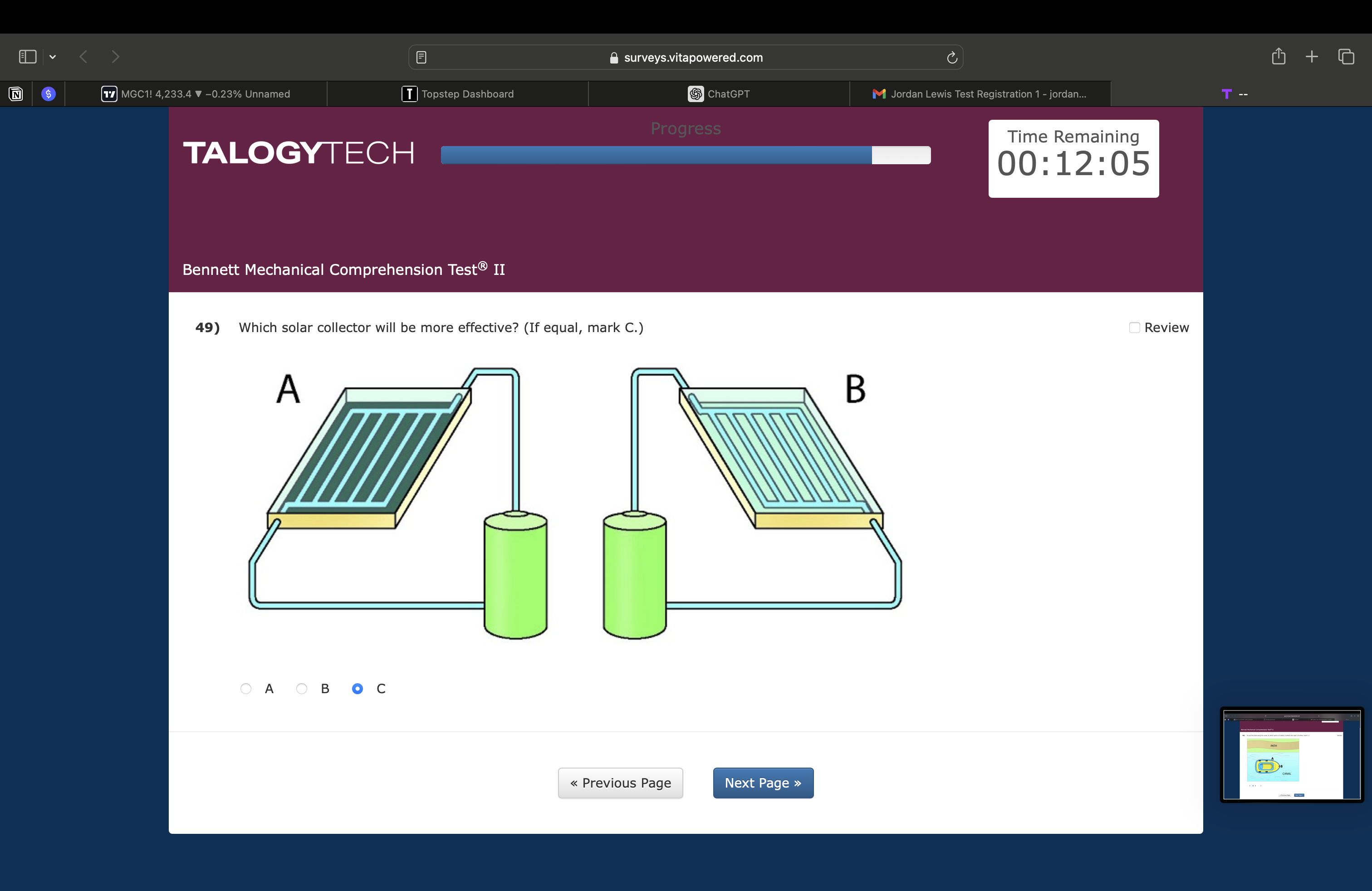Open the pinned Notion tab
Image resolution: width=1372 pixels, height=891 pixels.
16,94
